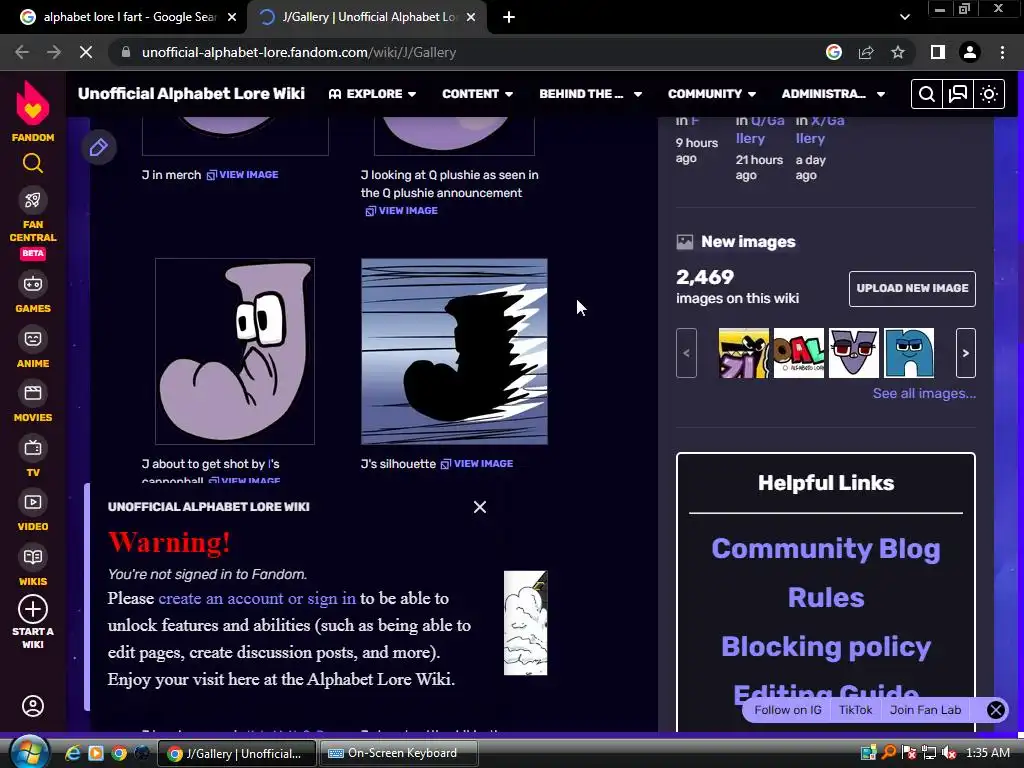The width and height of the screenshot is (1024, 768).
Task: Stop page loading in browser toolbar
Action: pos(86,52)
